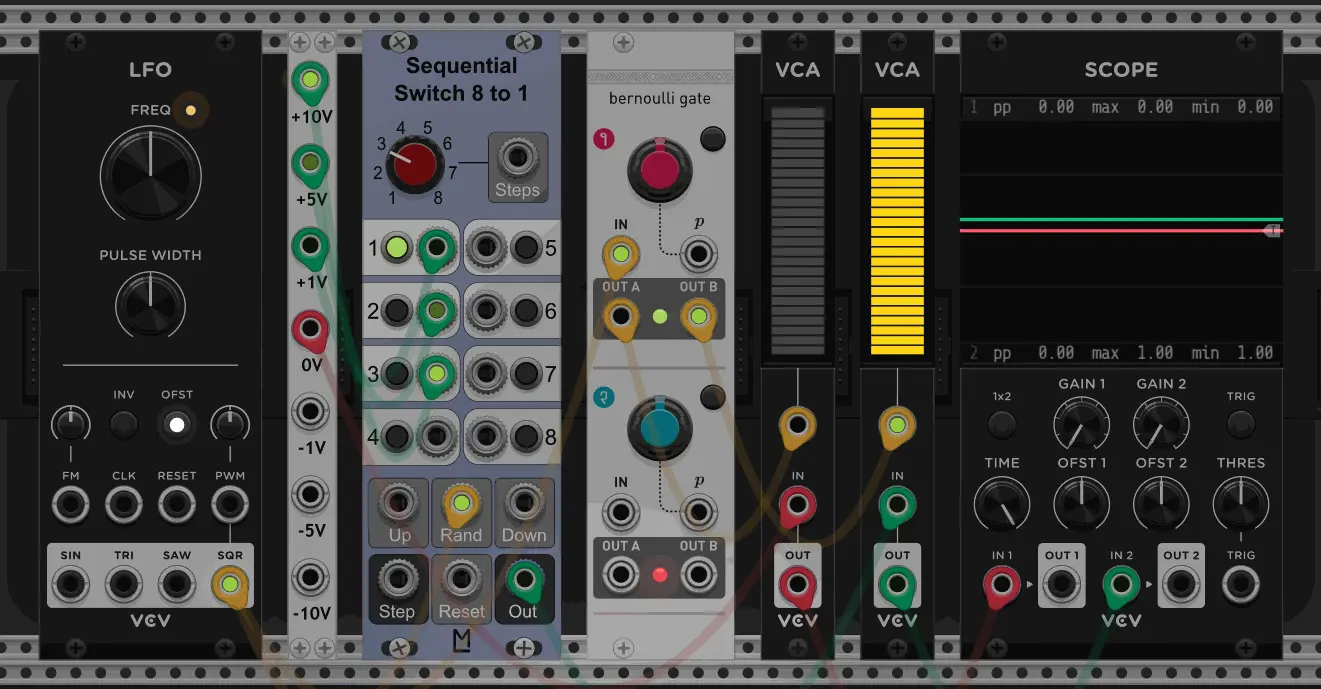Click the Sequential Switch Reset jack
Image resolution: width=1321 pixels, height=689 pixels.
[x=460, y=578]
